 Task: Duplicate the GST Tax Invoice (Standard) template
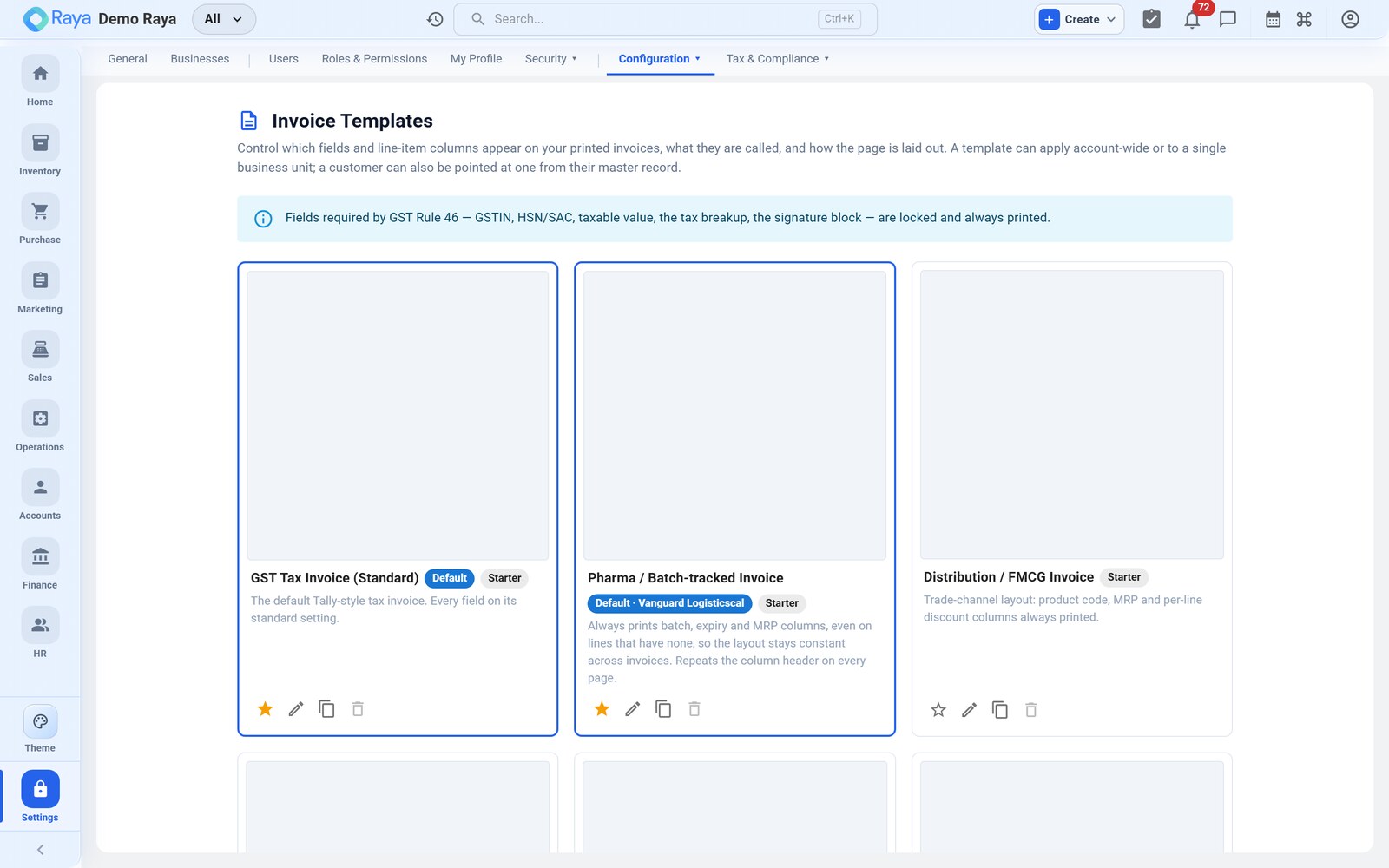coord(326,709)
